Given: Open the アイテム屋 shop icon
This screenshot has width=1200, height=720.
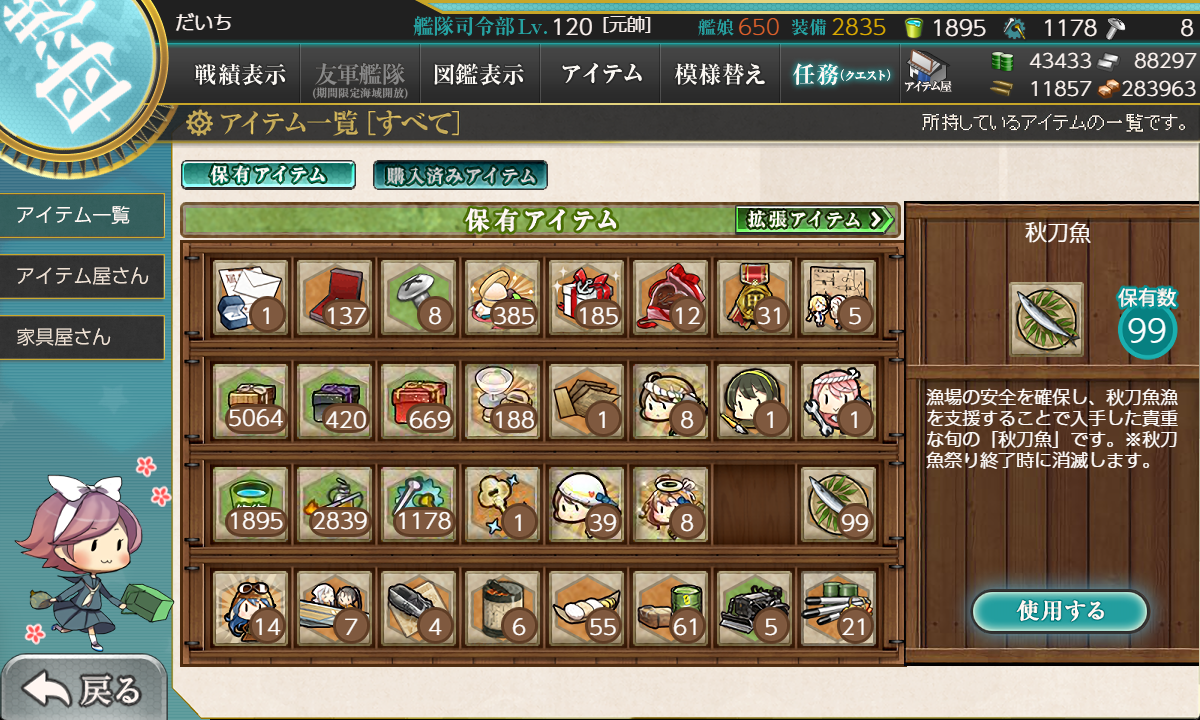Looking at the screenshot, I should (x=927, y=72).
